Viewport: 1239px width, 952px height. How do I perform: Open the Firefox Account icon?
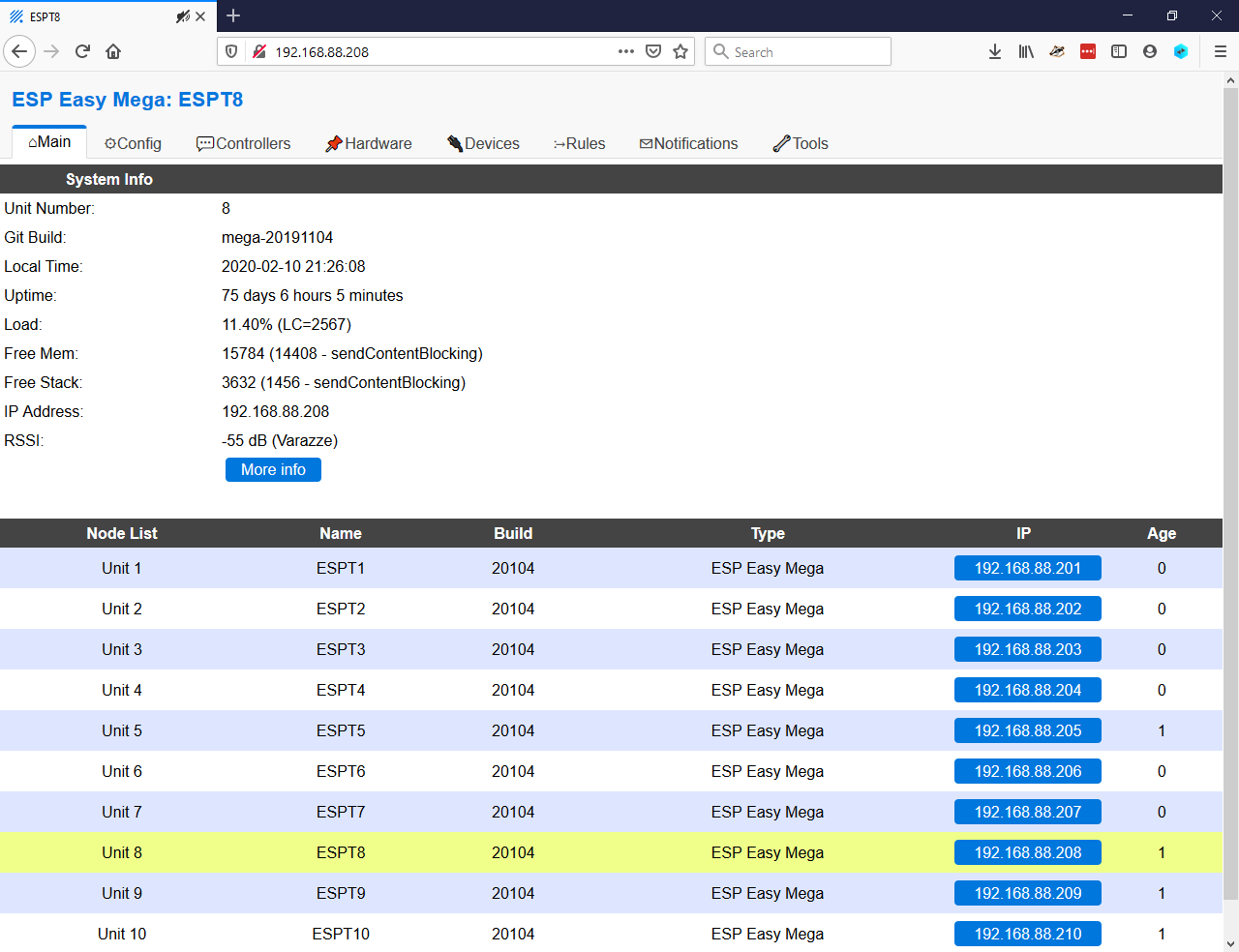coord(1150,51)
